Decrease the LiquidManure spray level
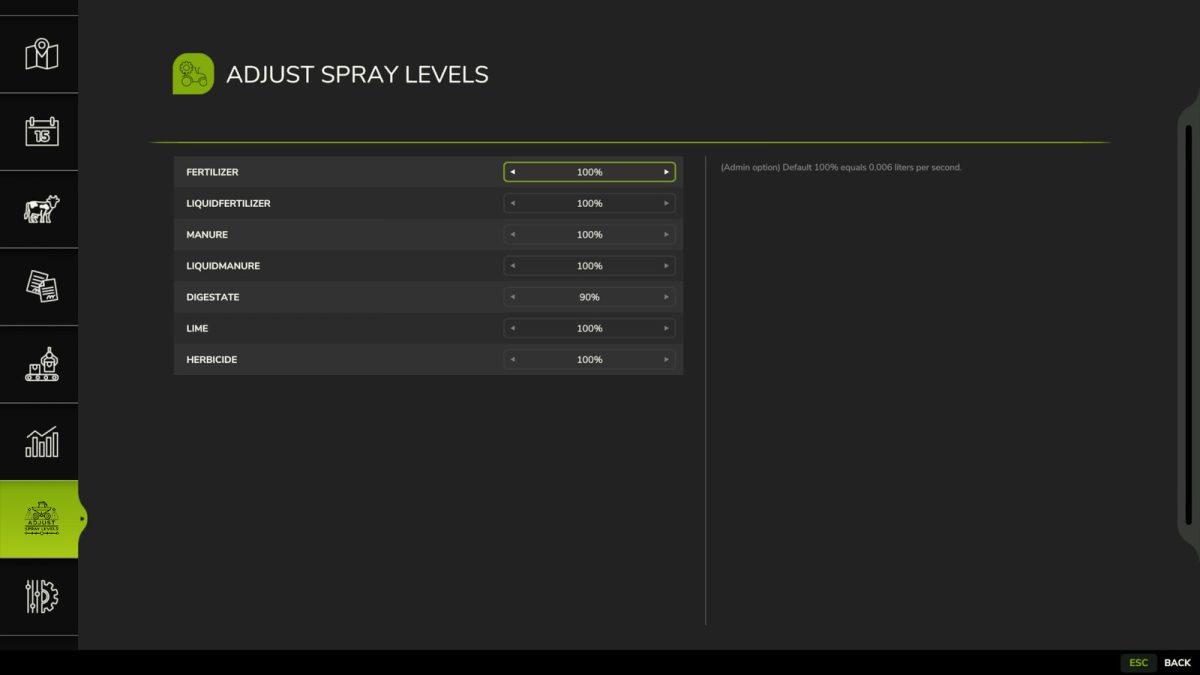Screen dimensions: 1200x675 [x=513, y=265]
